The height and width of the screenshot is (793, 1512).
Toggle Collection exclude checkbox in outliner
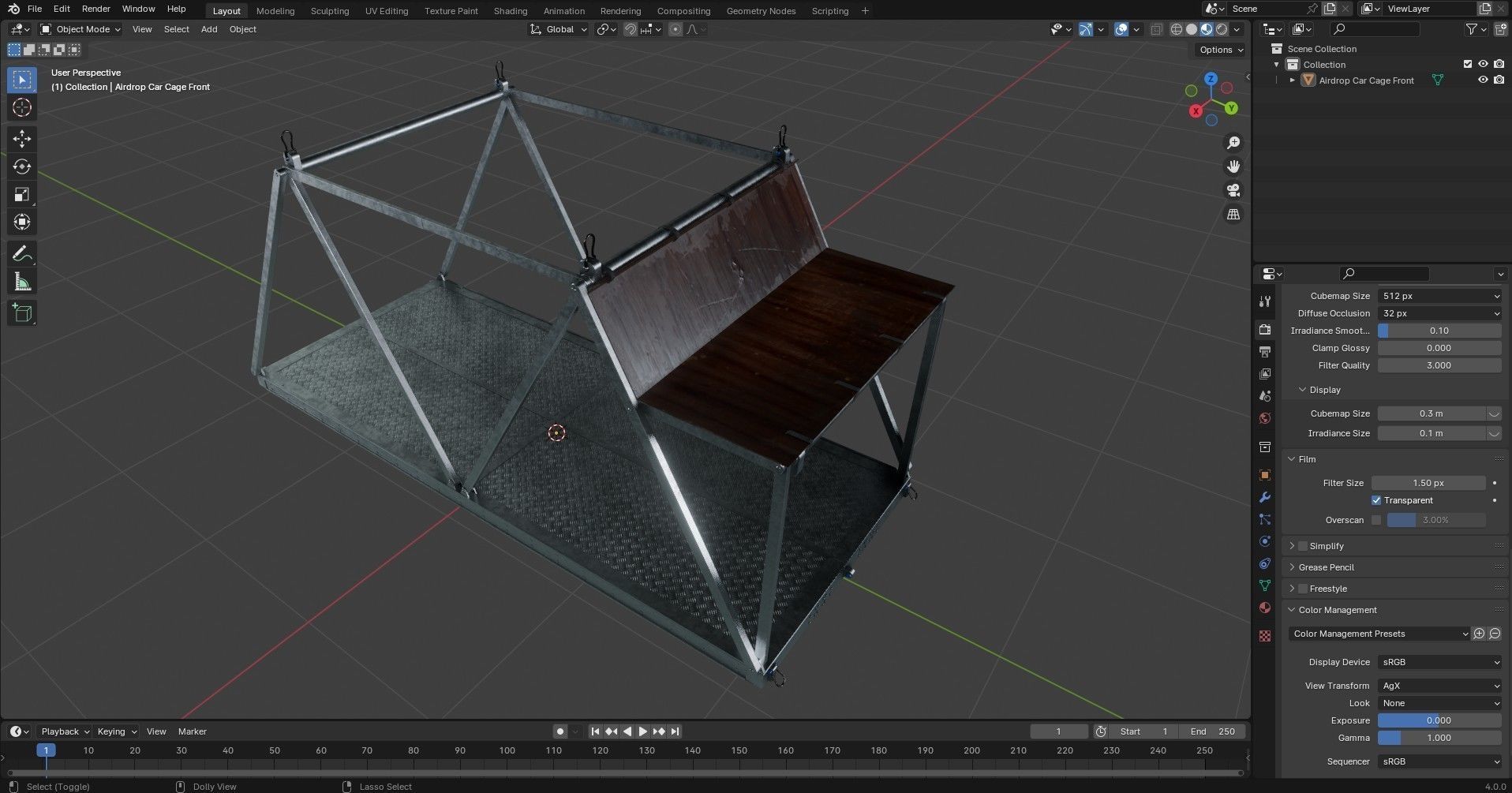click(1468, 64)
